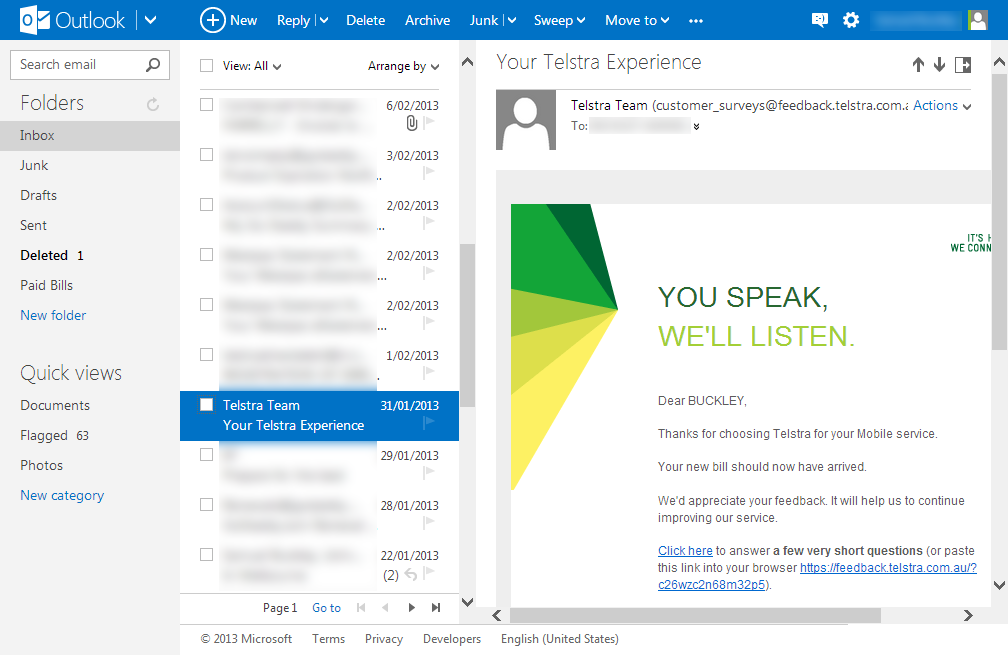Select the 3/02/2013 email checkbox
Viewport: 1008px width, 655px height.
206,155
